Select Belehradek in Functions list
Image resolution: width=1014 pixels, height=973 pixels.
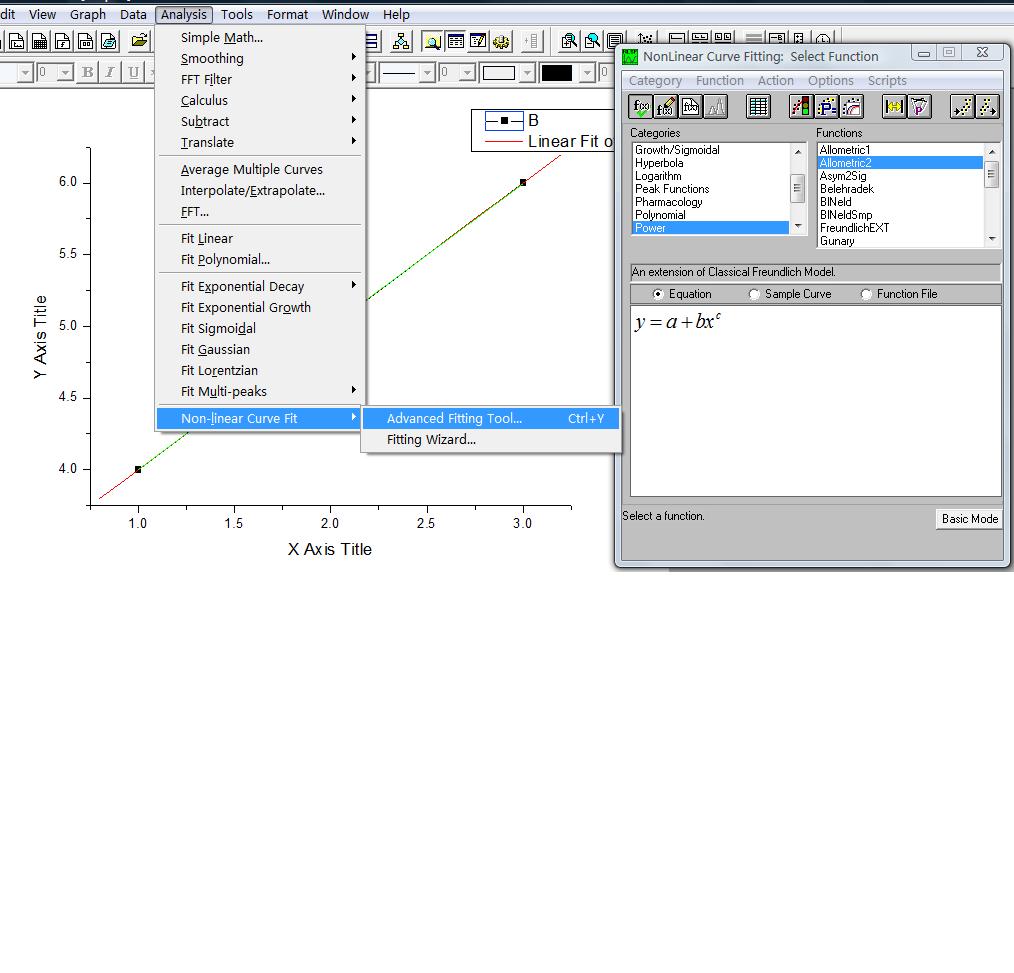(x=900, y=189)
